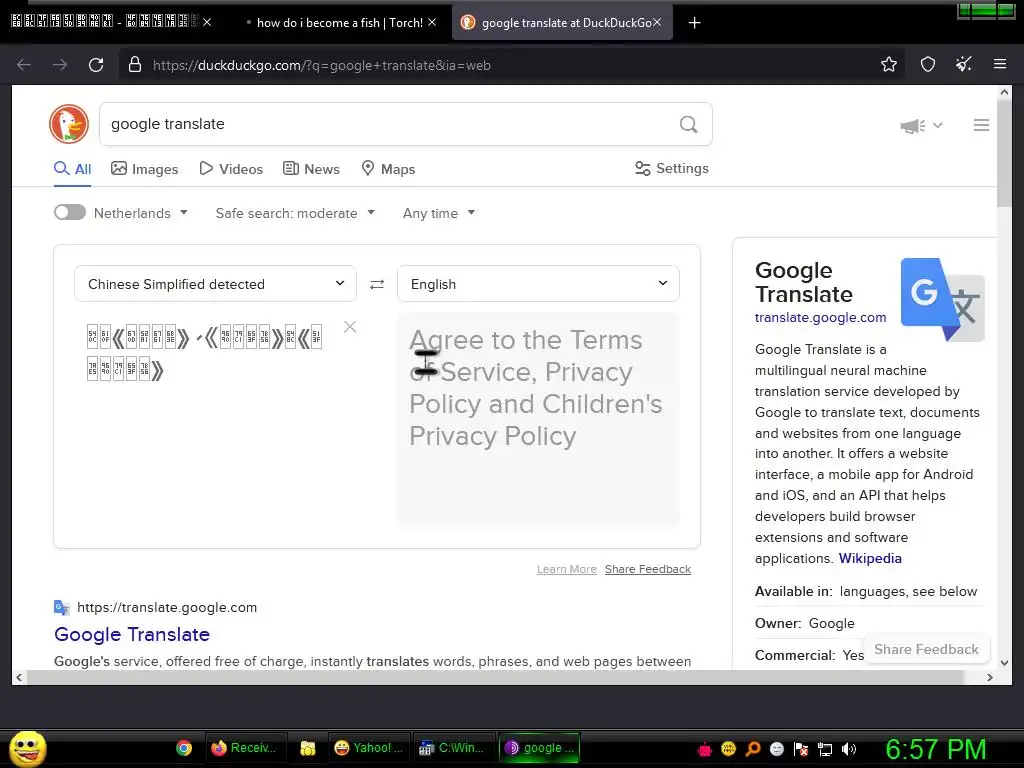Click the orange magnifier tray icon

pos(752,749)
